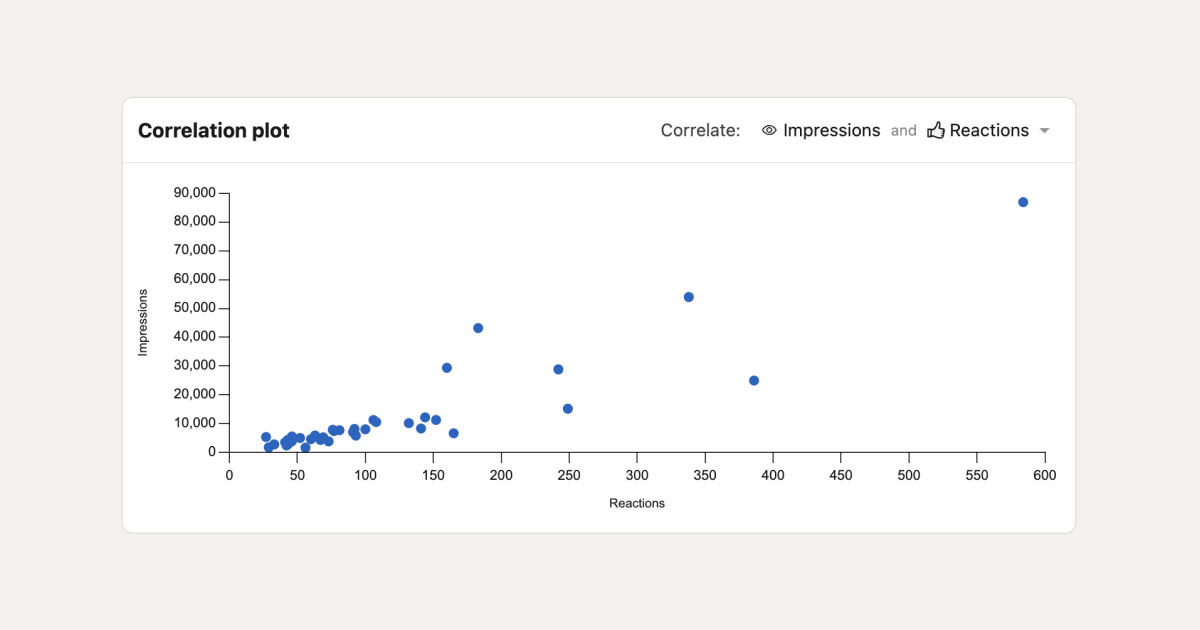Click the data point near 340 reactions, 54,000 impressions
1200x630 pixels.
pyautogui.click(x=688, y=296)
